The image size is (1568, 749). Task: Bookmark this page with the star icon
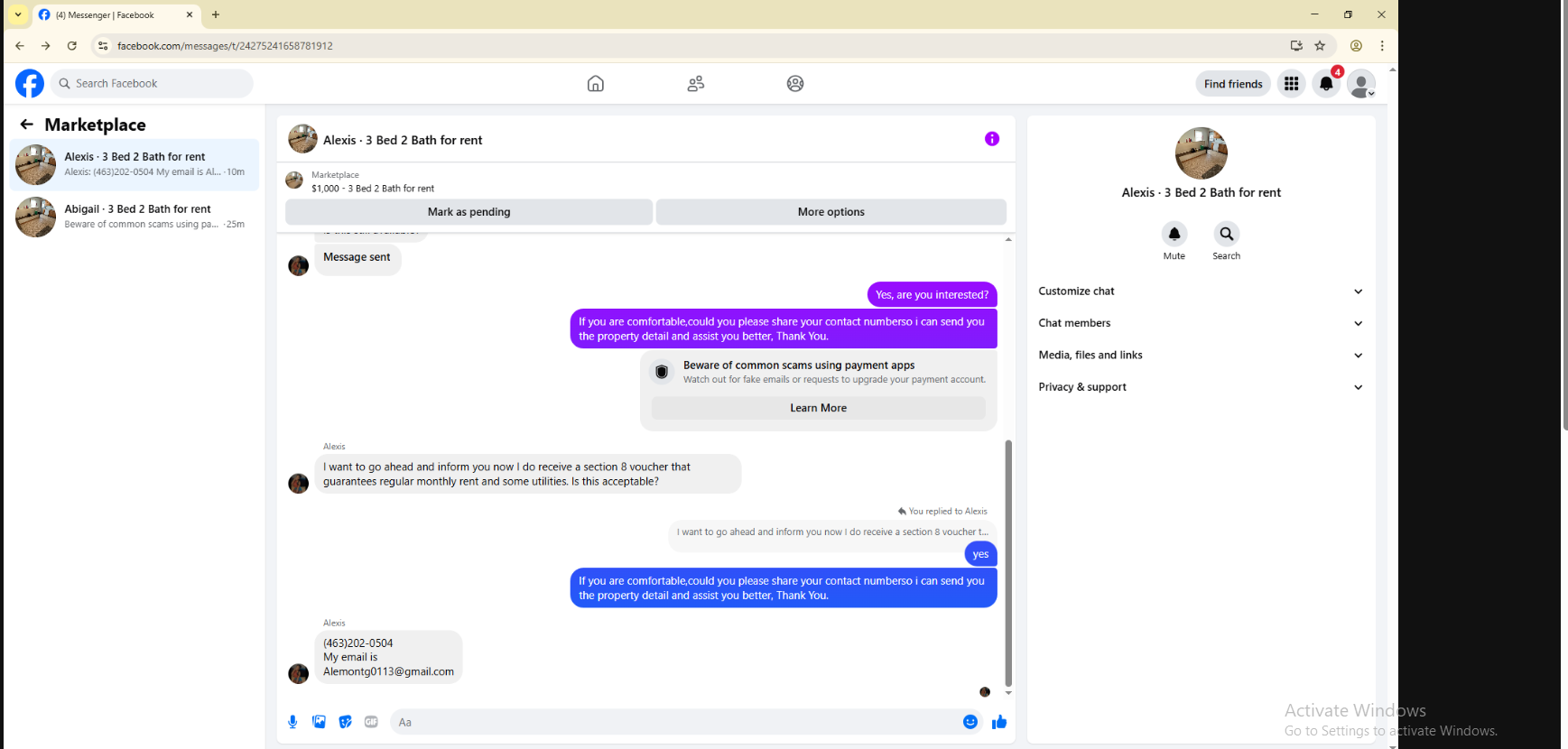(x=1320, y=46)
